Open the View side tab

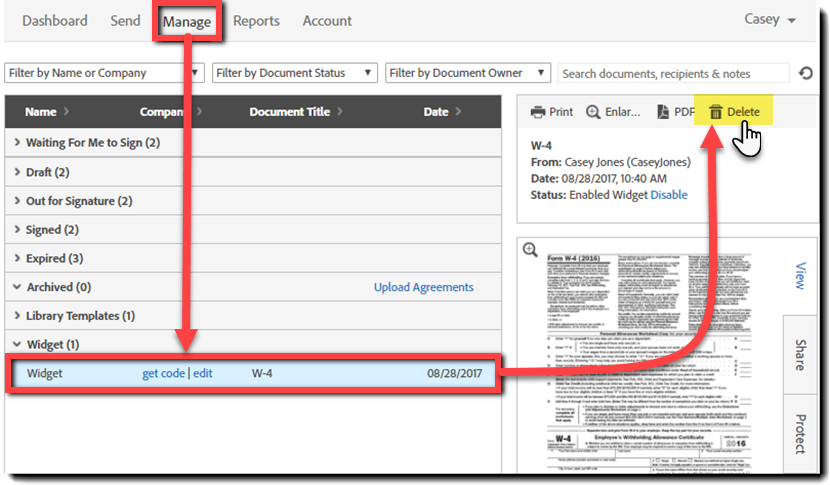click(x=800, y=276)
